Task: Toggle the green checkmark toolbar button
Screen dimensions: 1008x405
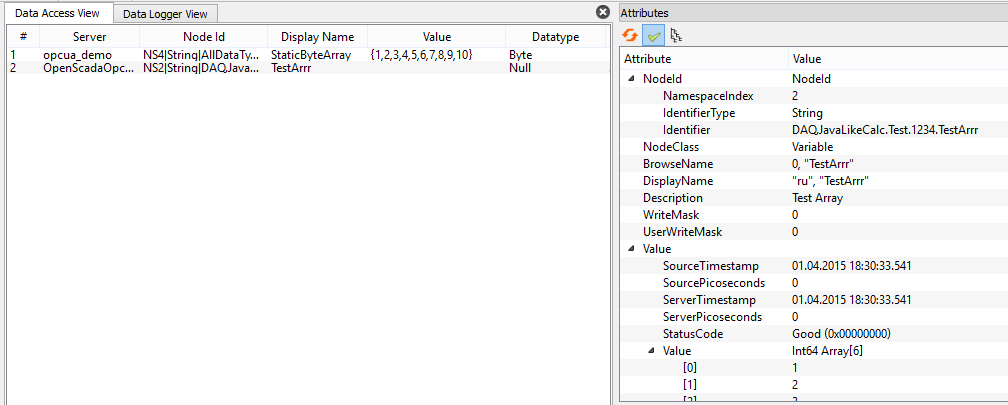Action: click(652, 35)
